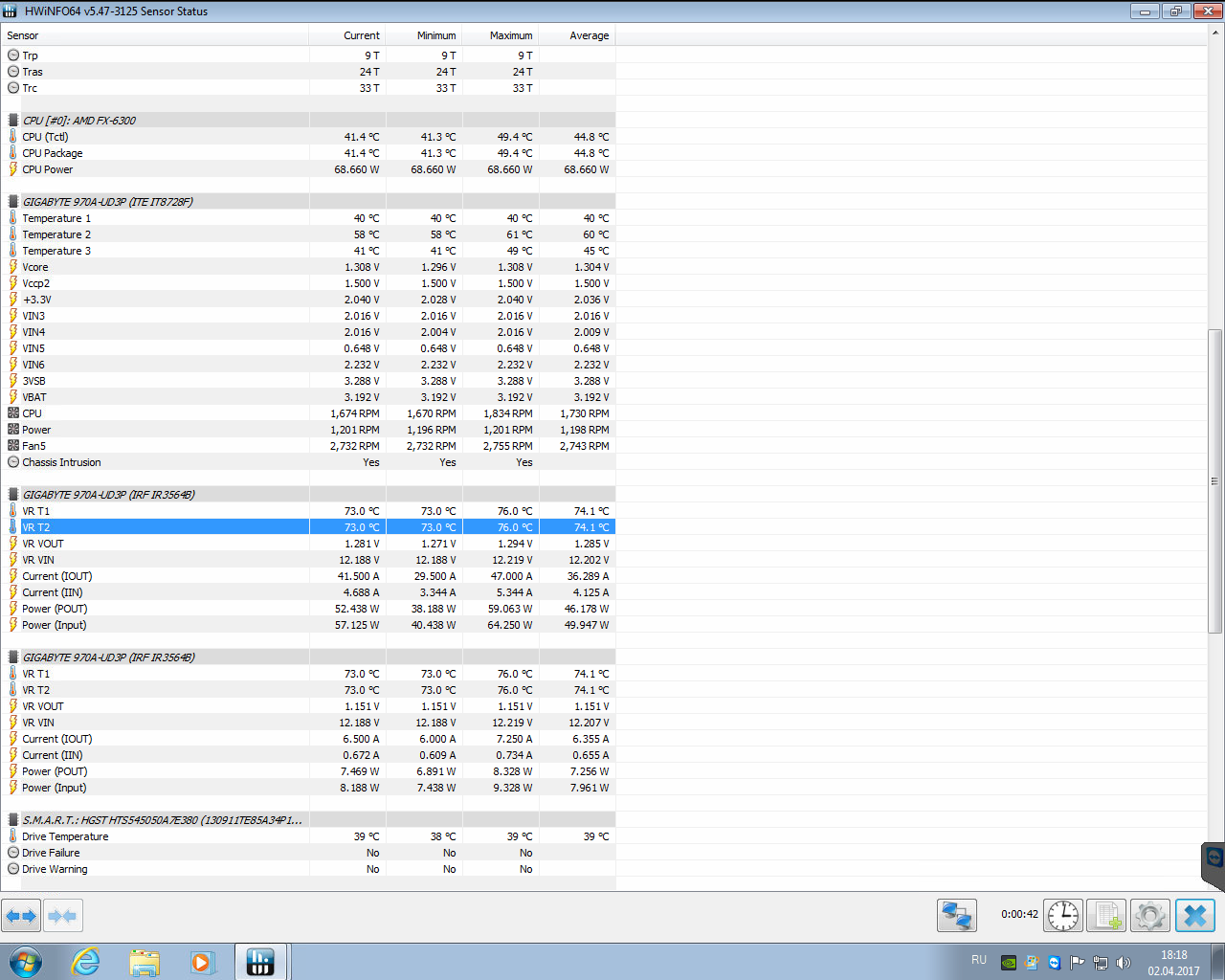
Task: Close sensor status with the blue X button
Action: [x=1195, y=916]
